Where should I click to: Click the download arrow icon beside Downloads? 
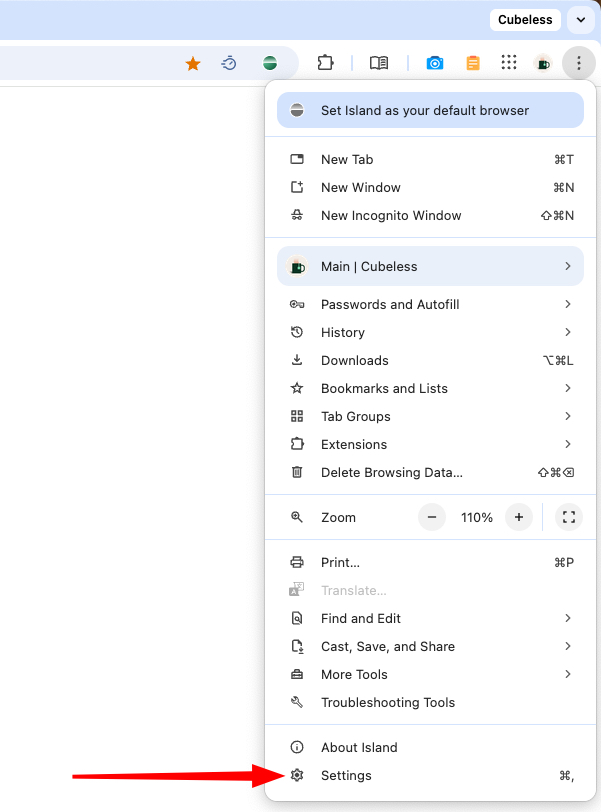click(x=297, y=360)
